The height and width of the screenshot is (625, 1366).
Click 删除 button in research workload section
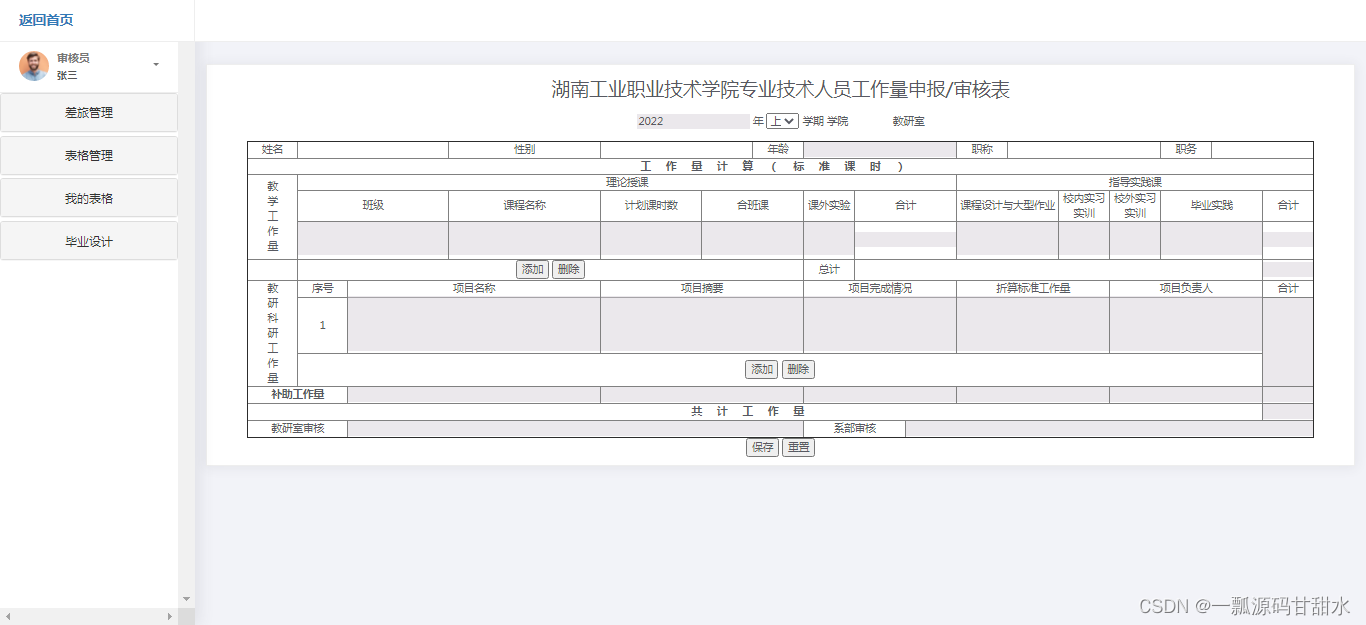click(798, 370)
